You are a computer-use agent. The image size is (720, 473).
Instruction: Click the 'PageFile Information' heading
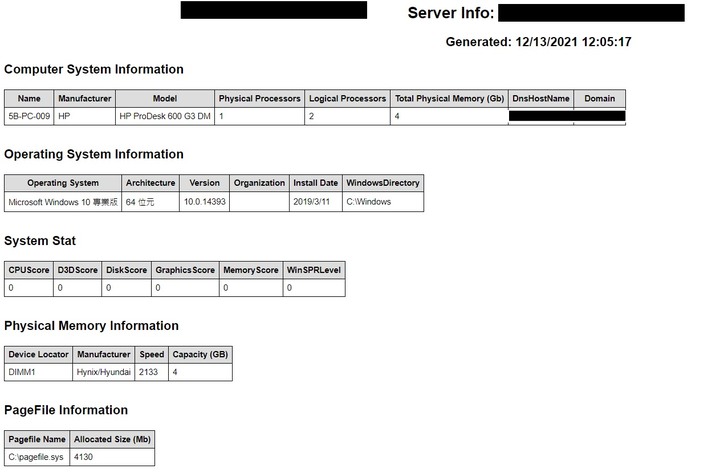point(66,410)
